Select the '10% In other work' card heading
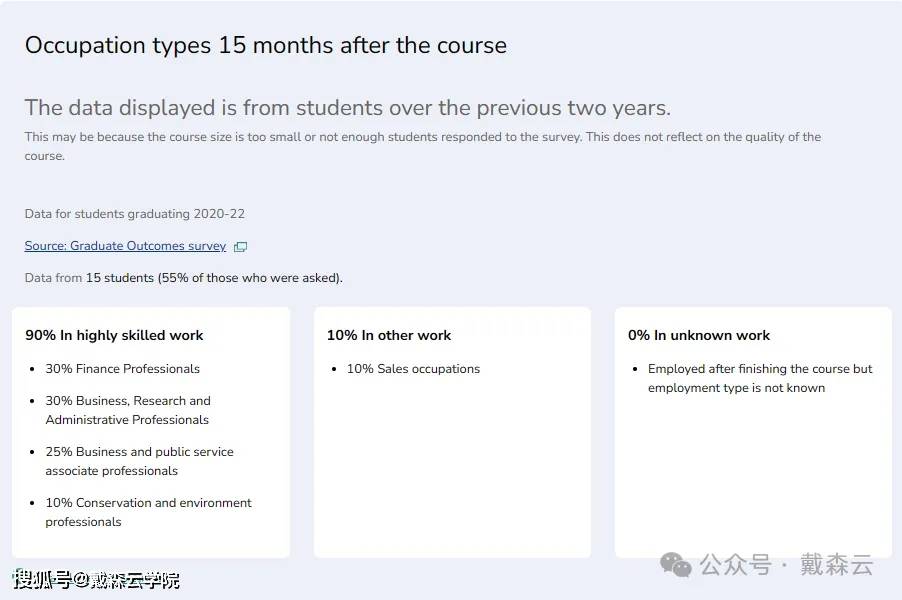Viewport: 902px width, 600px height. pyautogui.click(x=389, y=335)
